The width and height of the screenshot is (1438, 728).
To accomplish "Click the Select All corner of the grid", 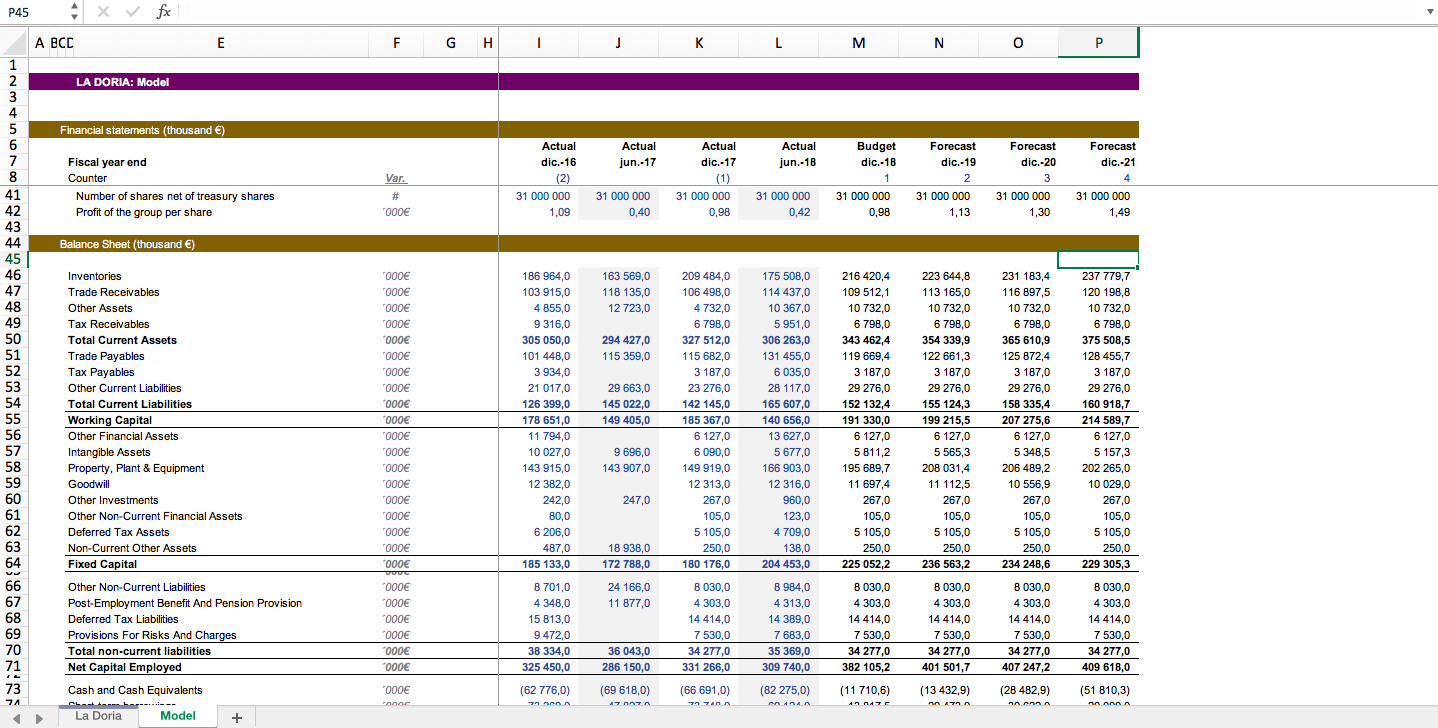I will click(x=14, y=43).
